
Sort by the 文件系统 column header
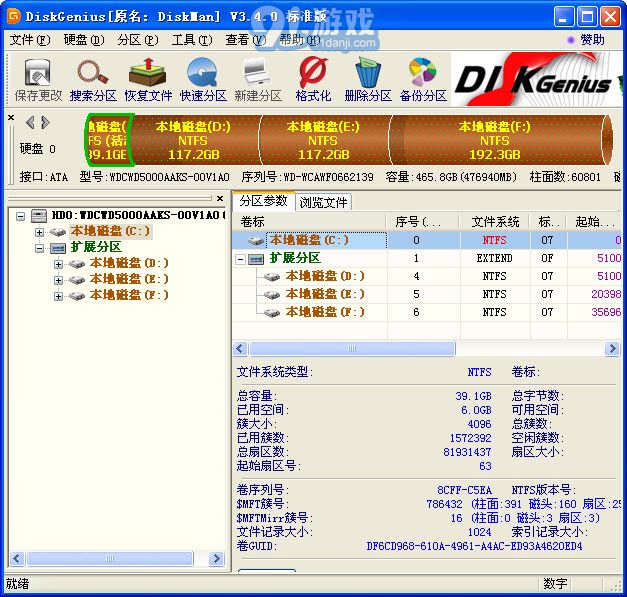pos(495,222)
